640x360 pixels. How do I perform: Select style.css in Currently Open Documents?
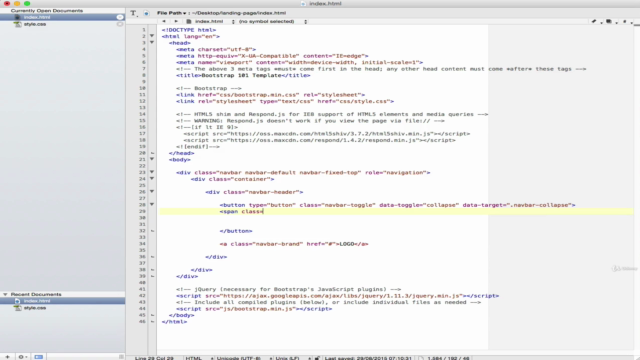point(62,24)
